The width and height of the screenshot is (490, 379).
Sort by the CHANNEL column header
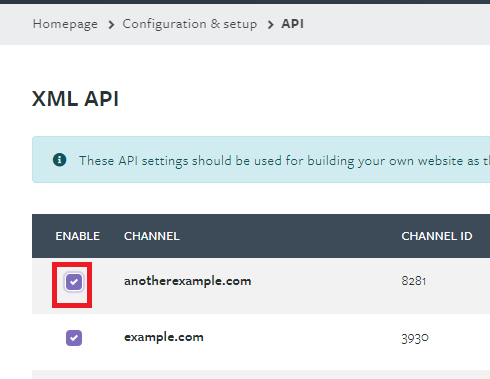tap(152, 236)
